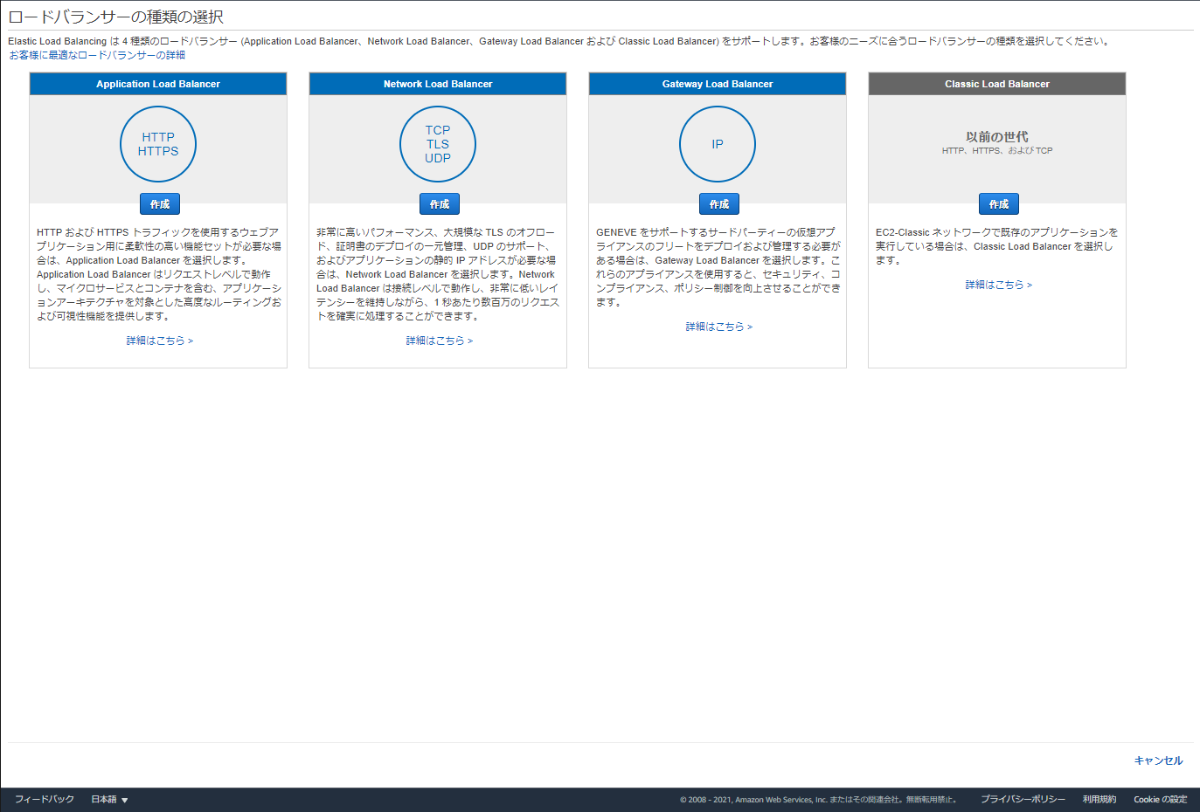This screenshot has width=1200, height=812.
Task: Click the Gateway Load Balancer card header
Action: point(718,84)
